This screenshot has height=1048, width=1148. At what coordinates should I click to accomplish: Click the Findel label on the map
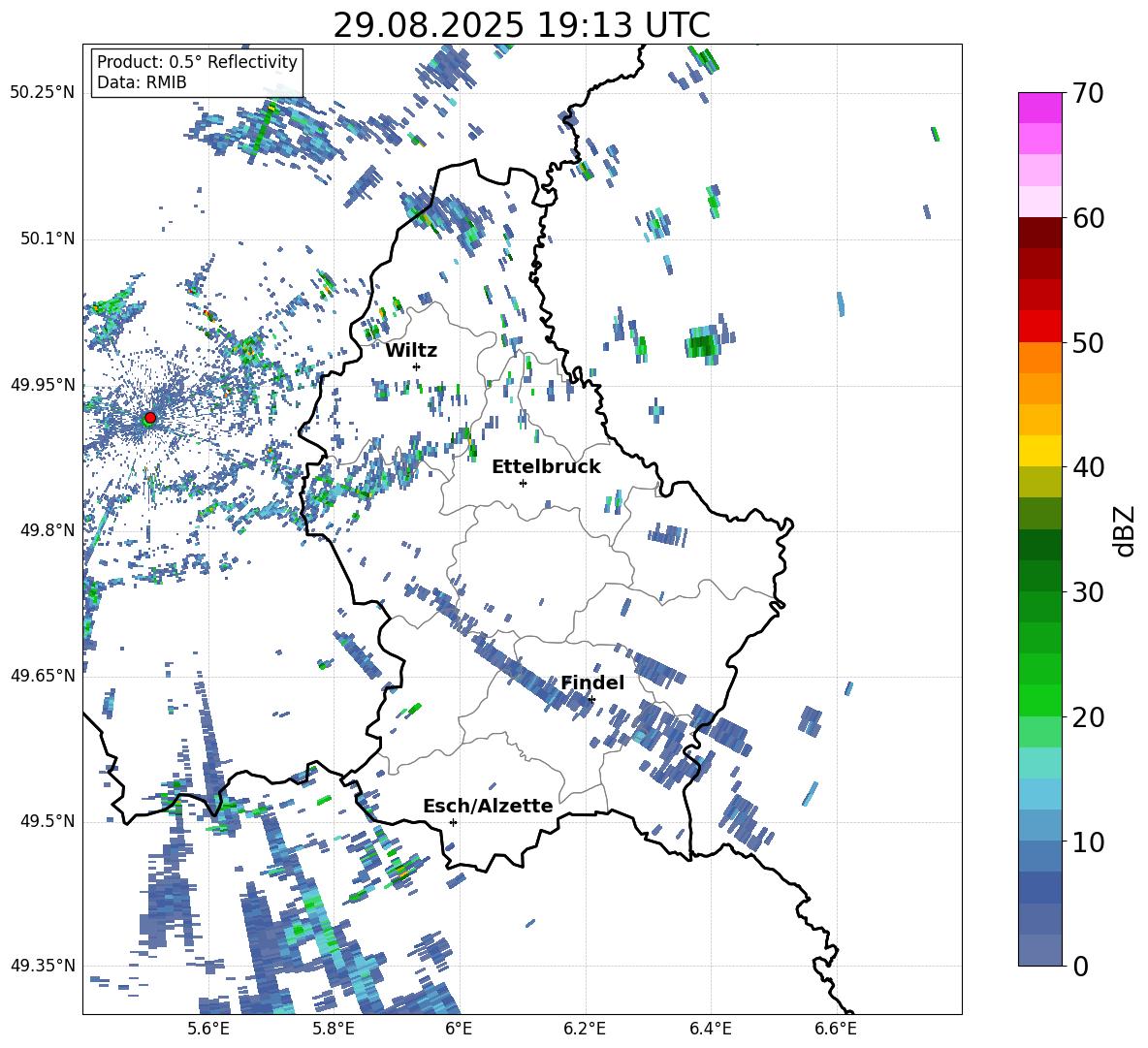click(592, 683)
